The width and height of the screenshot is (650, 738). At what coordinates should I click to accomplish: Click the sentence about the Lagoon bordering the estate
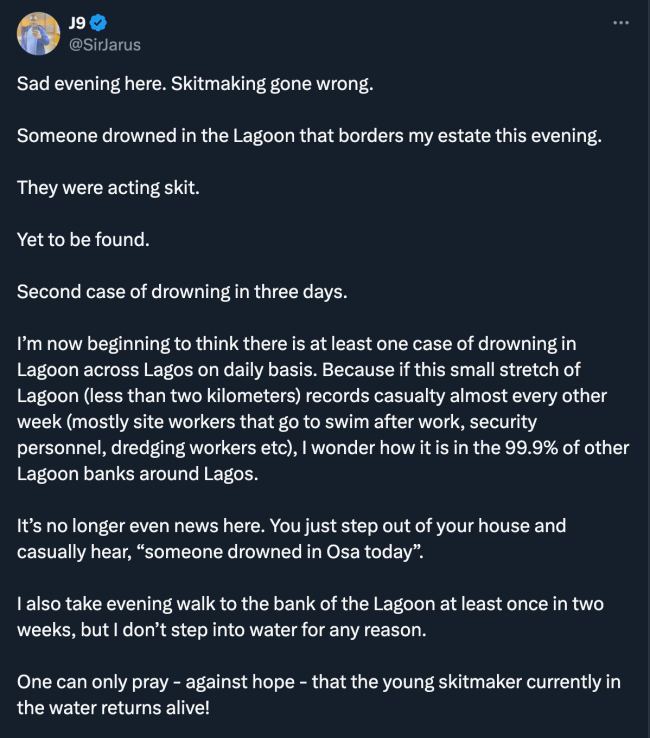(309, 135)
